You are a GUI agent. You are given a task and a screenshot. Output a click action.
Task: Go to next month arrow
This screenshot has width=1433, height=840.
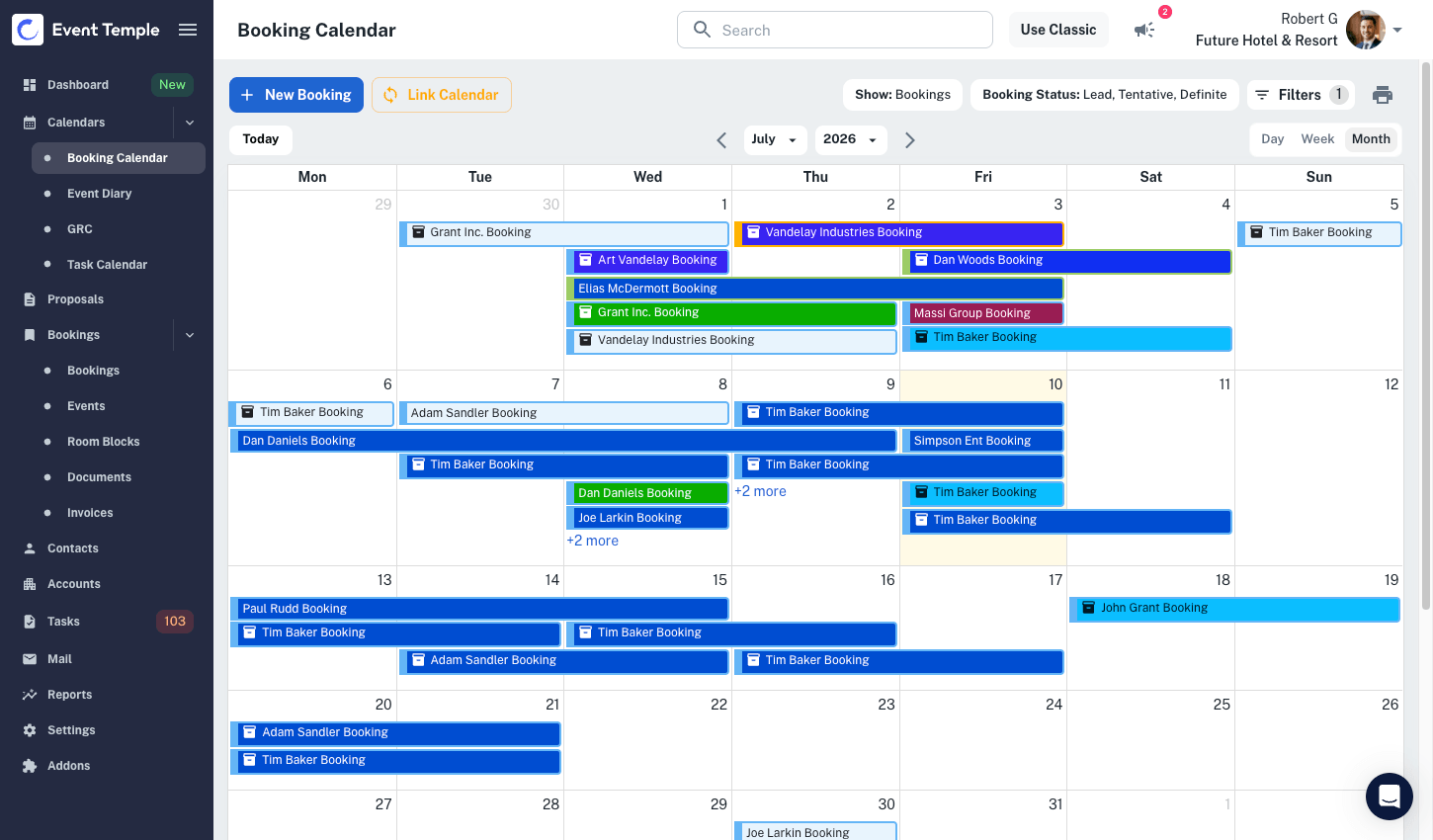[x=910, y=140]
